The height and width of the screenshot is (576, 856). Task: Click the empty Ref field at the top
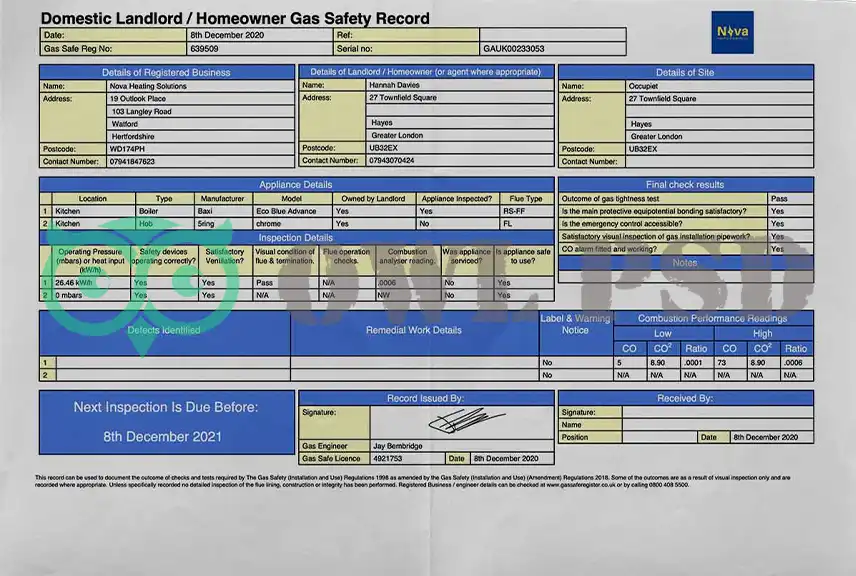552,35
